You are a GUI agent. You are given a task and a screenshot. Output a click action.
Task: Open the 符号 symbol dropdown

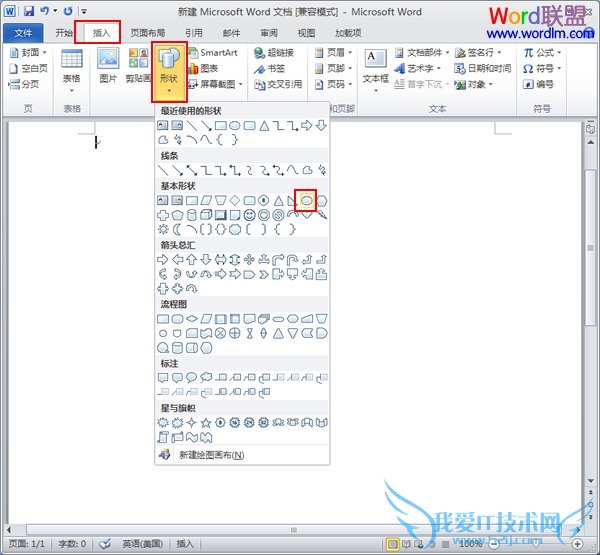point(542,68)
